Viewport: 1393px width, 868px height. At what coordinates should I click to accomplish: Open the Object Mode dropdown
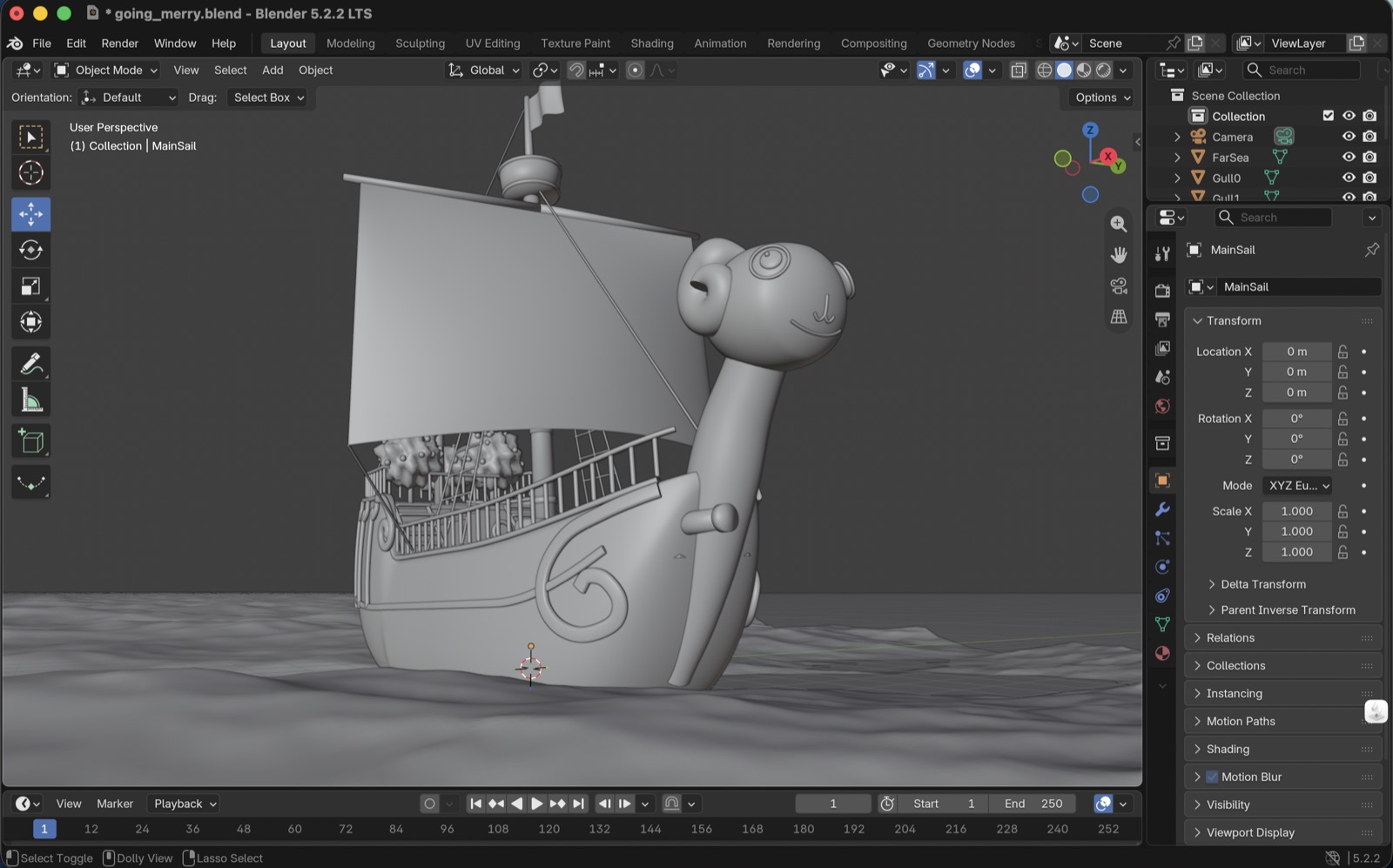tap(106, 71)
